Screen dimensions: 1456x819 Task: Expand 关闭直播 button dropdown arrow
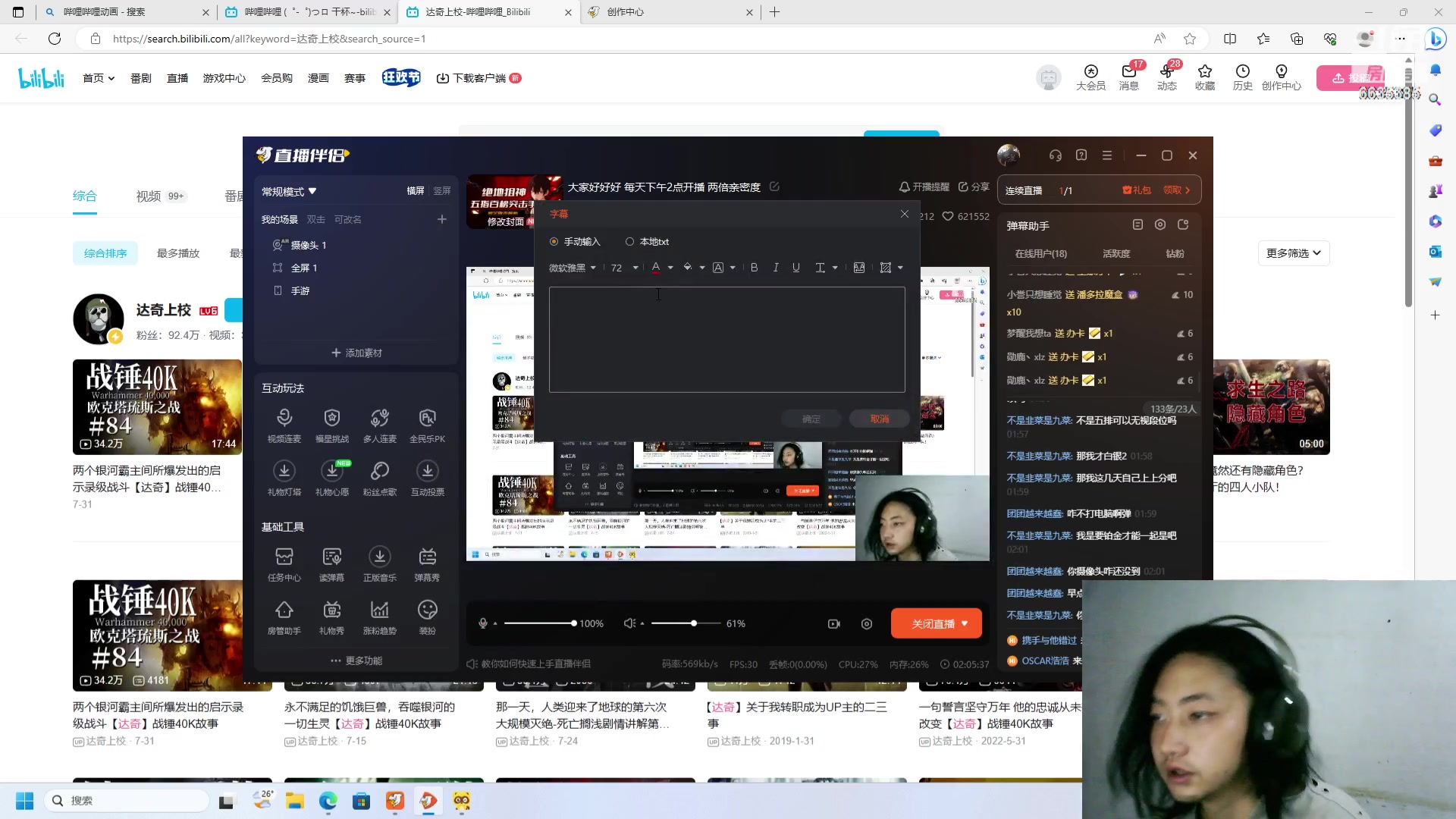pos(965,623)
